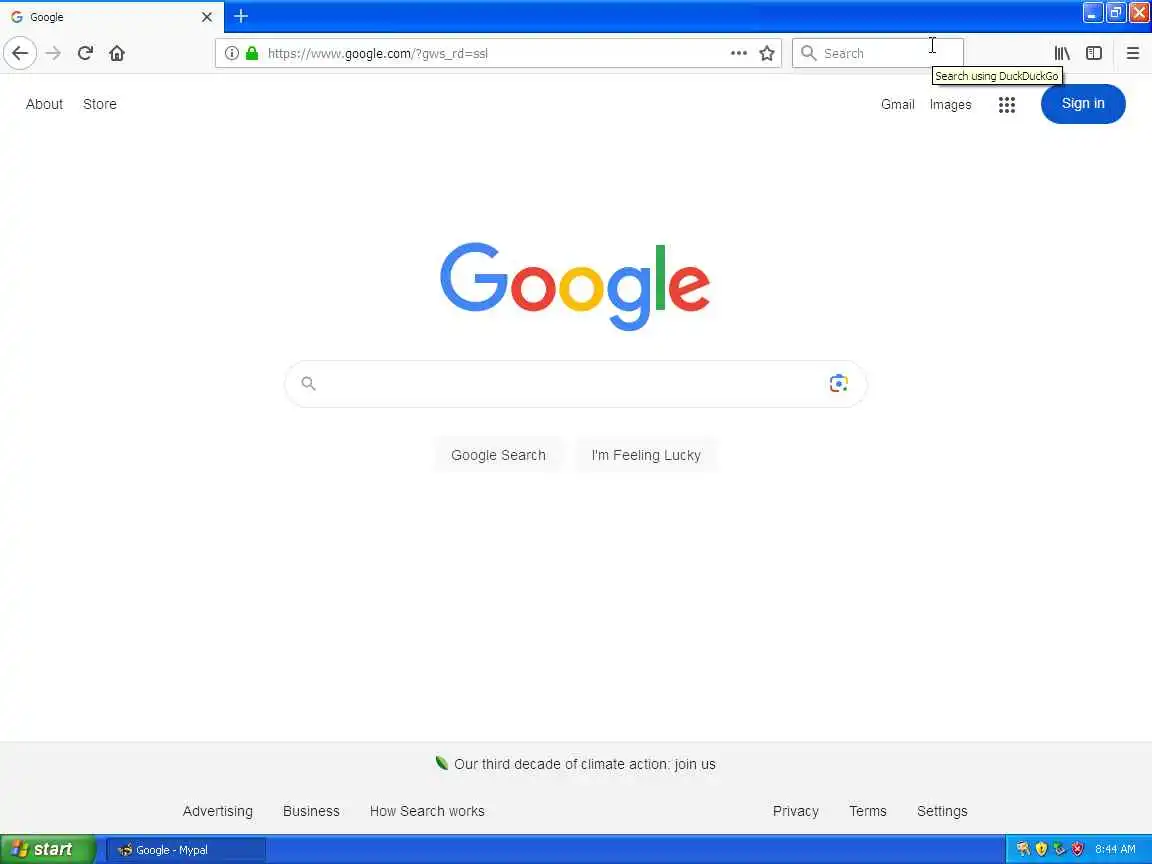Open the Privacy footer link
This screenshot has height=864, width=1152.
(795, 811)
